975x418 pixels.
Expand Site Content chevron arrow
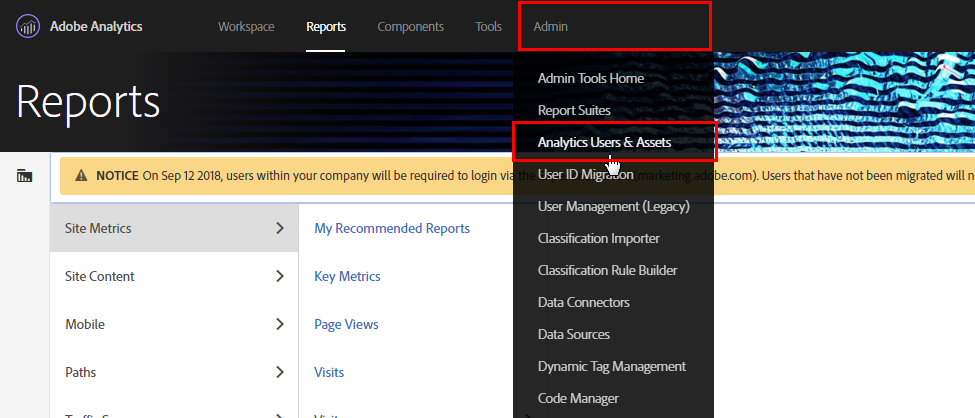(x=280, y=276)
